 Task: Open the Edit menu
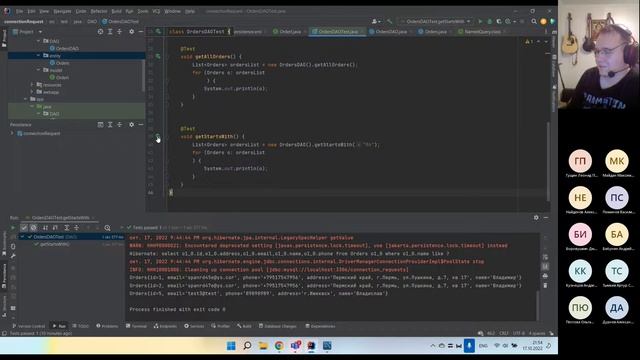click(x=31, y=11)
